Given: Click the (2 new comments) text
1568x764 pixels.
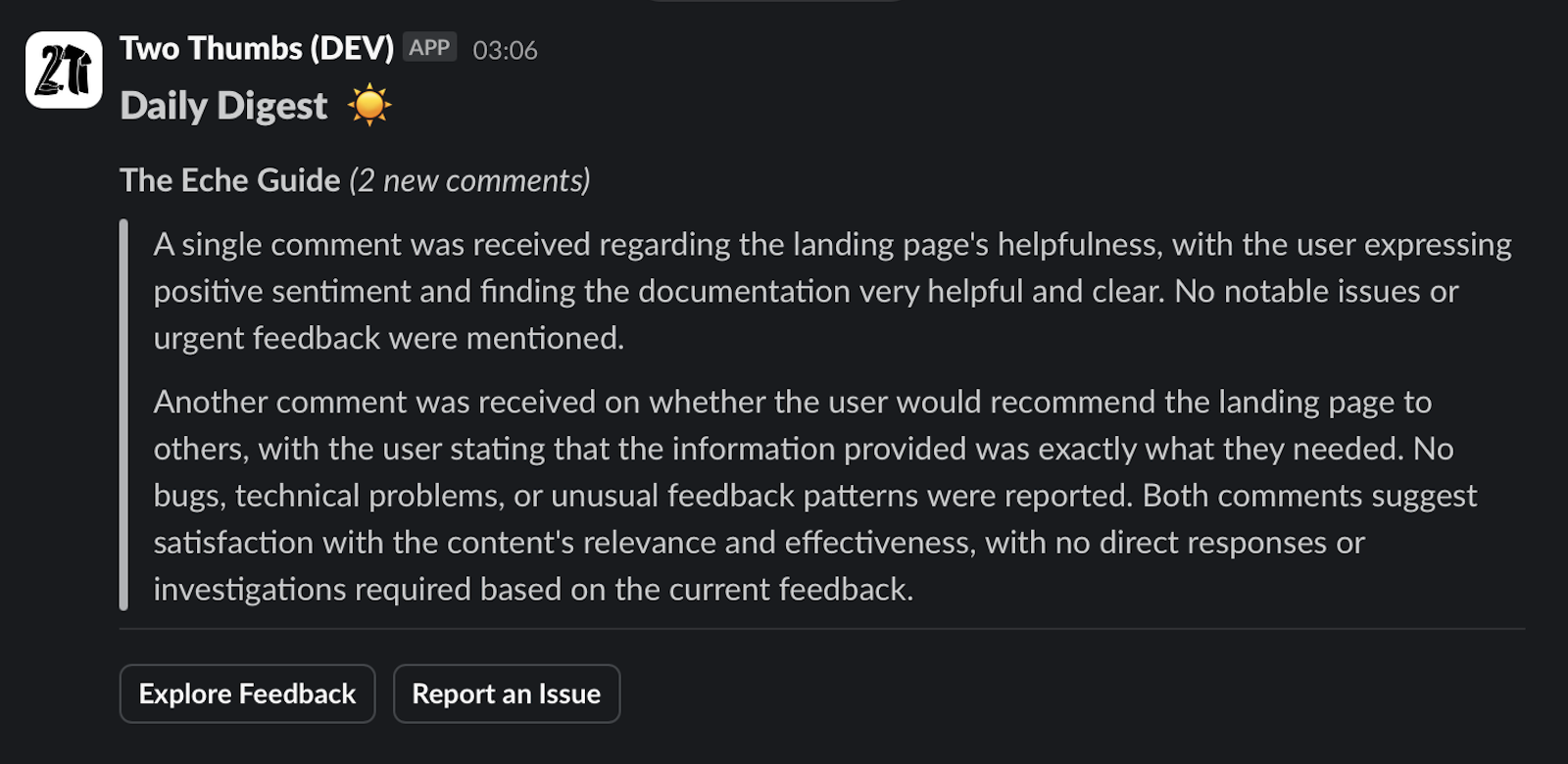Looking at the screenshot, I should [470, 180].
